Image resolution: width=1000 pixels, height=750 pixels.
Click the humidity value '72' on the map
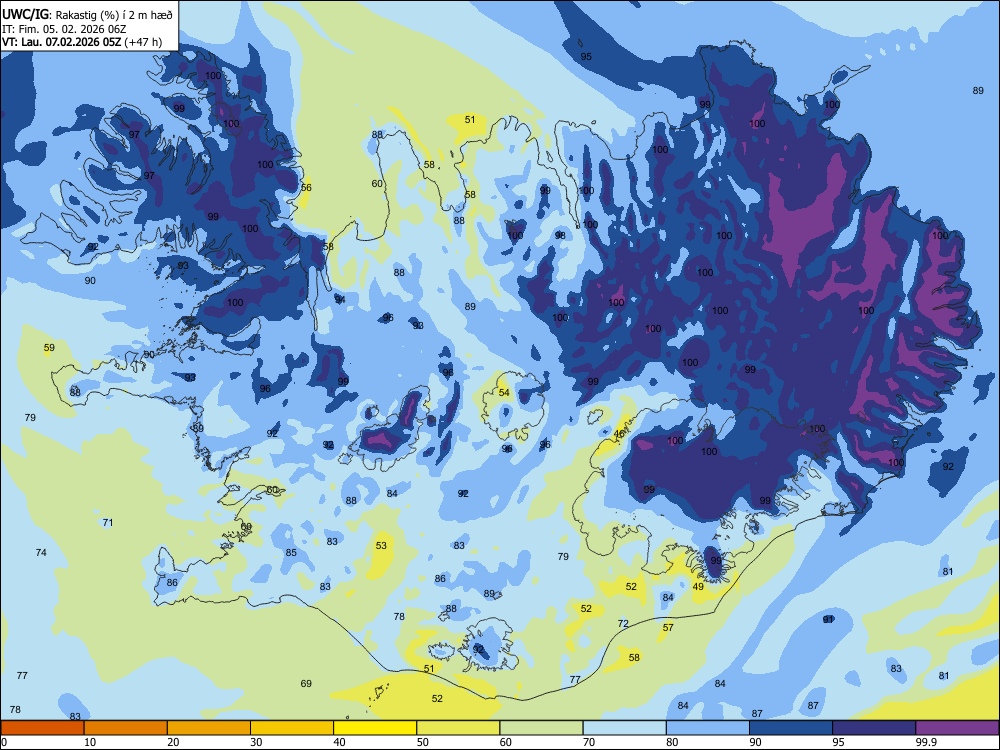point(623,624)
